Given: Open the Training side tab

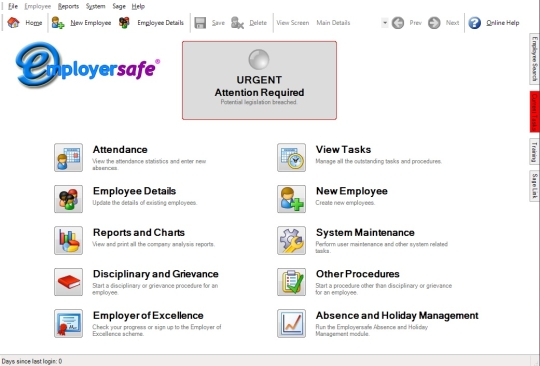Looking at the screenshot, I should tap(534, 151).
